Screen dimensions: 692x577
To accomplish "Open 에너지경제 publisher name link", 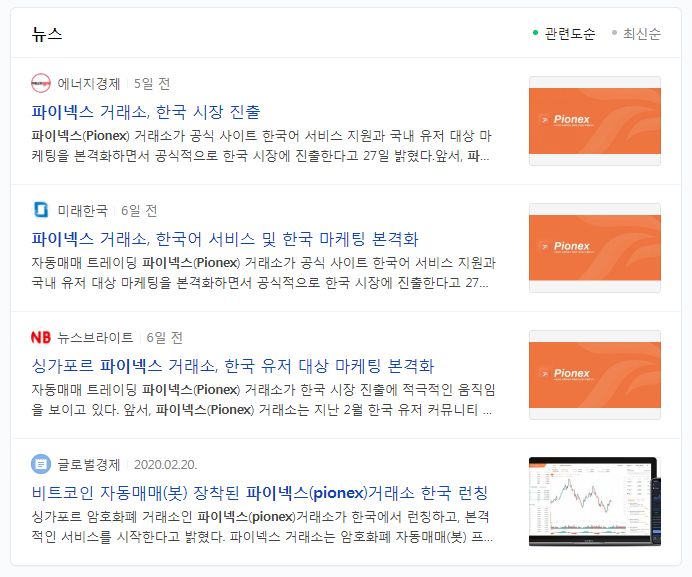I will [x=88, y=83].
